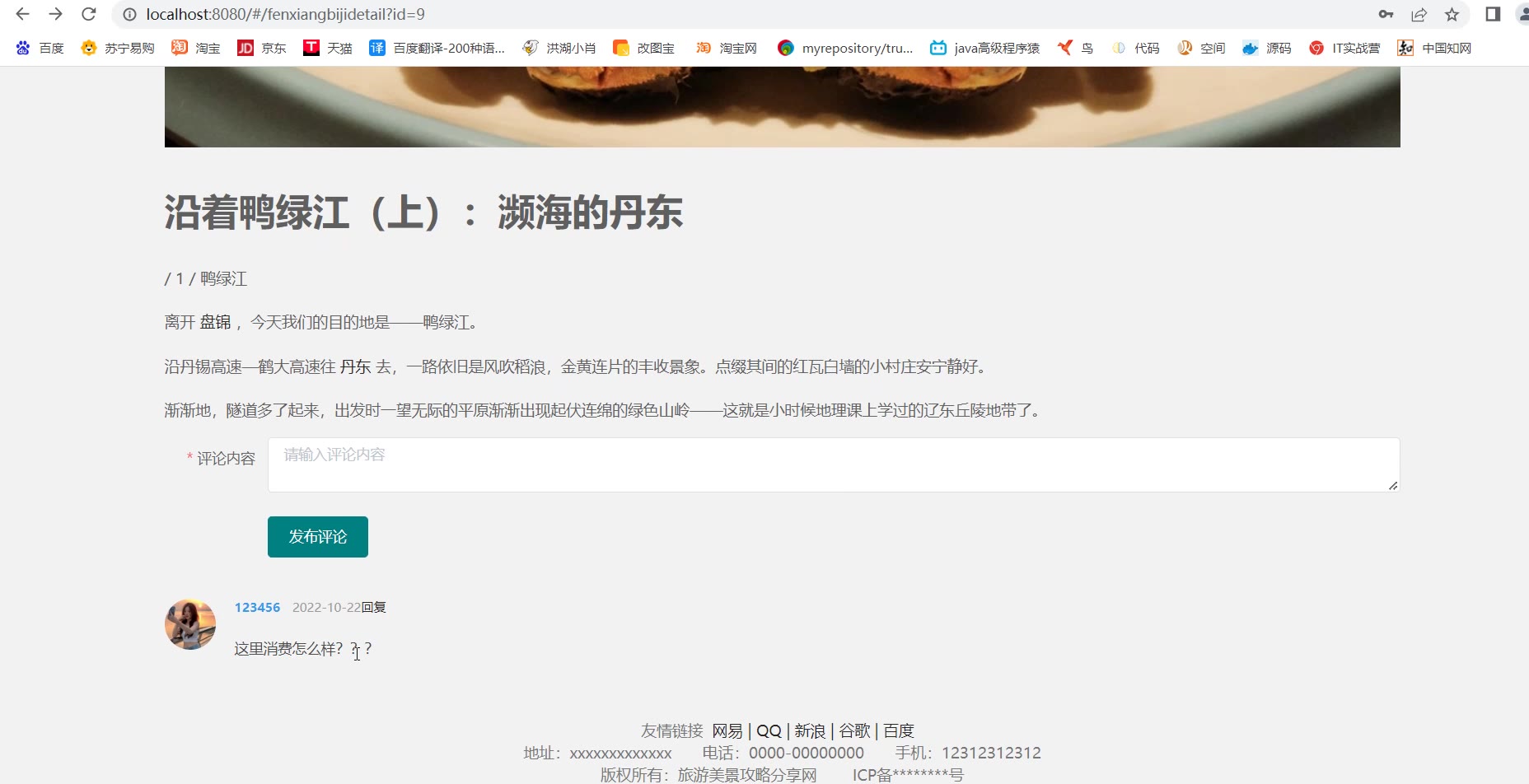
Task: Click 丹东 link in article text
Action: 356,366
